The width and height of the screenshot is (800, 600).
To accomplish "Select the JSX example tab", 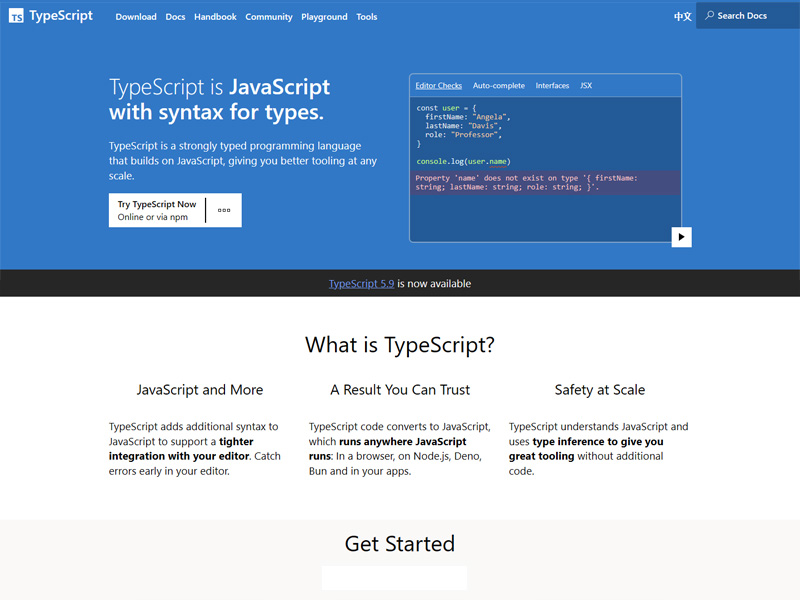I will point(586,85).
